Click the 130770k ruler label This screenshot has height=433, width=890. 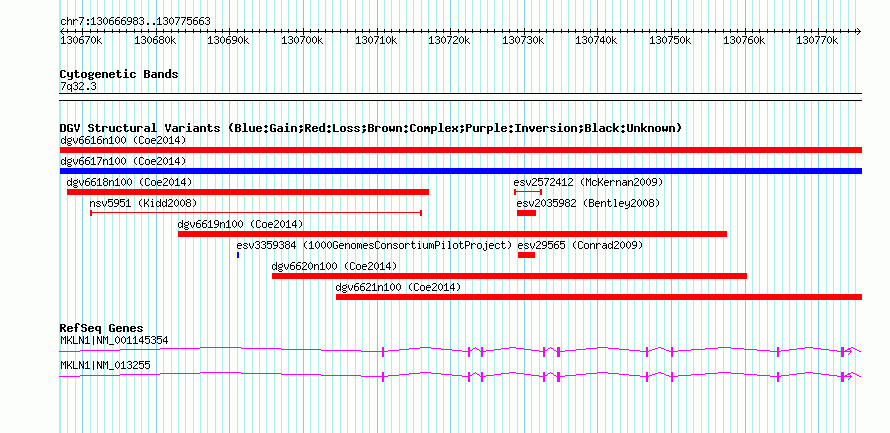[x=817, y=40]
